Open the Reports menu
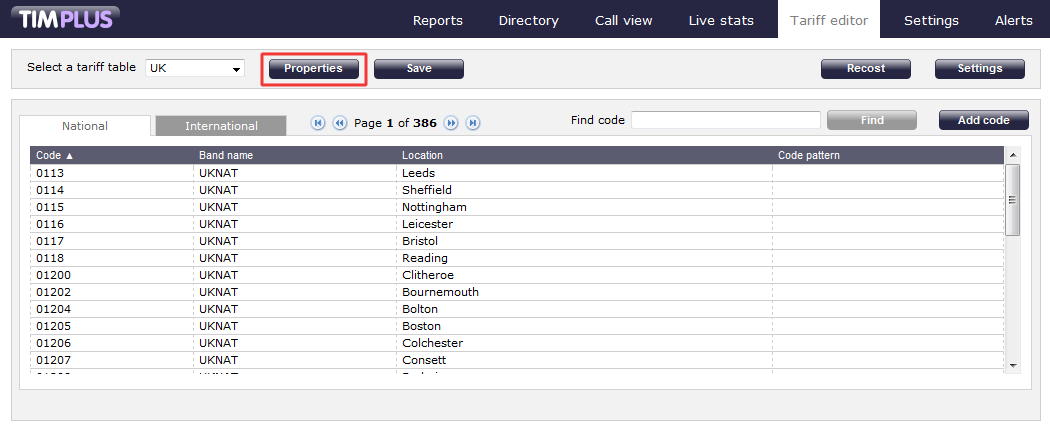 pos(437,20)
